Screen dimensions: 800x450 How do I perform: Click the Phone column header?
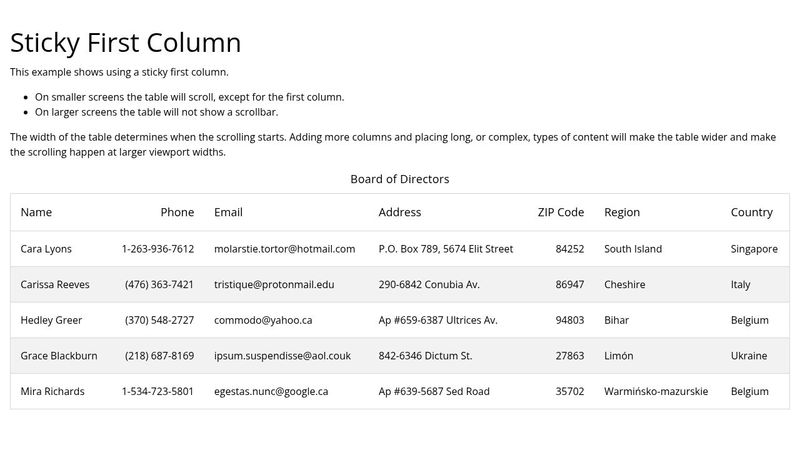(177, 212)
